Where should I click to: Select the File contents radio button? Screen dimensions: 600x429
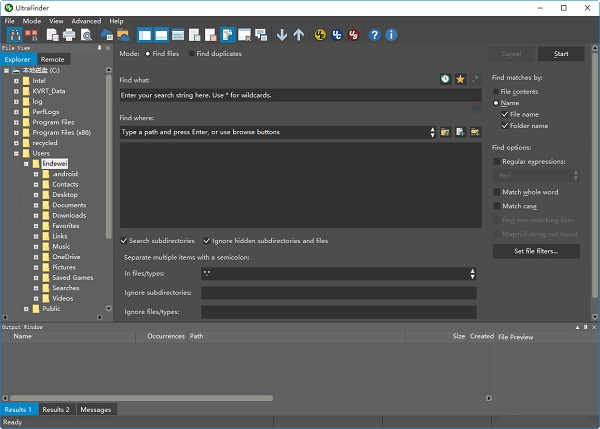tap(496, 91)
